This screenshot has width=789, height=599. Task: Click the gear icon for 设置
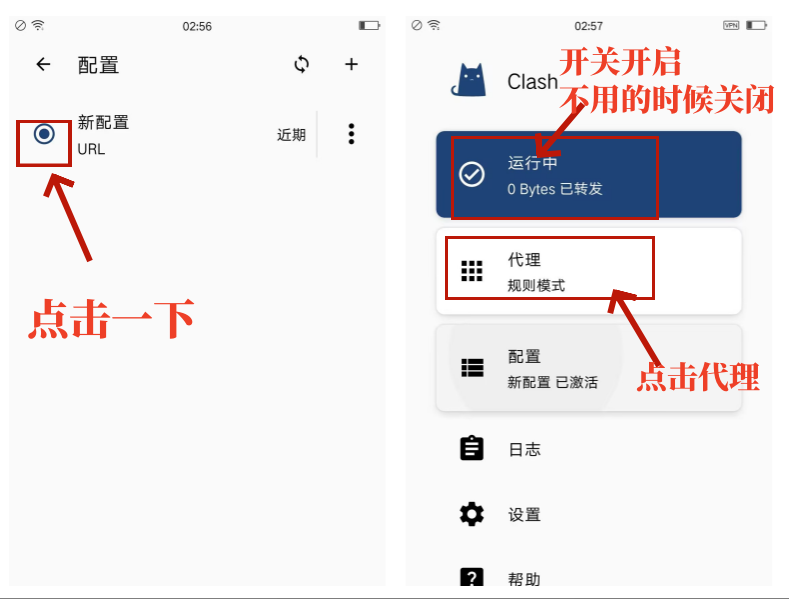click(471, 515)
